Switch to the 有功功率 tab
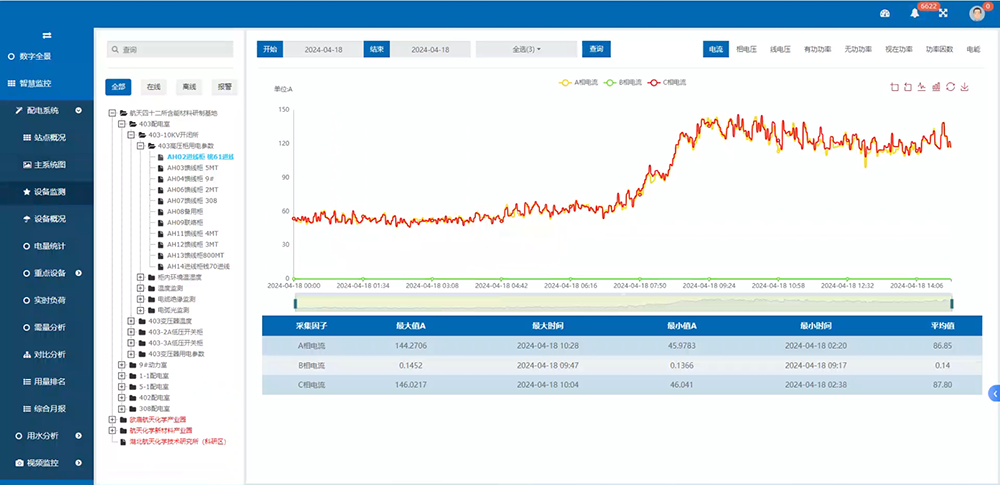Viewport: 1000px width, 485px height. point(817,49)
